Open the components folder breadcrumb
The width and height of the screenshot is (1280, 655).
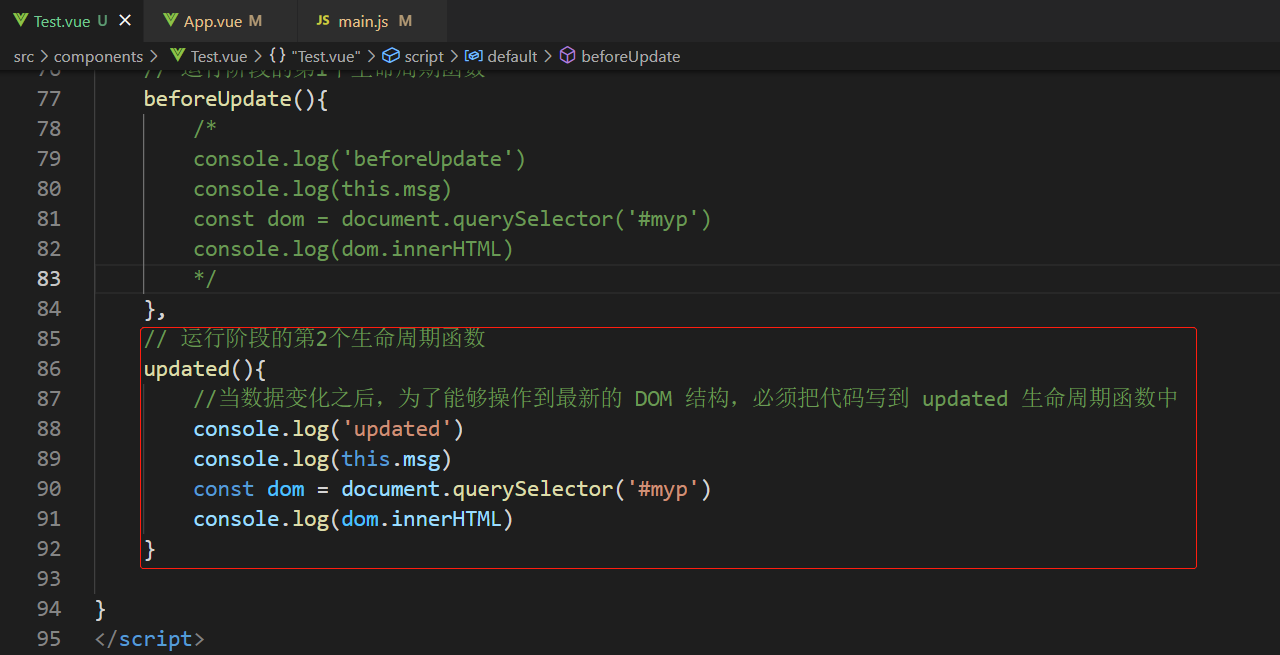coord(98,56)
